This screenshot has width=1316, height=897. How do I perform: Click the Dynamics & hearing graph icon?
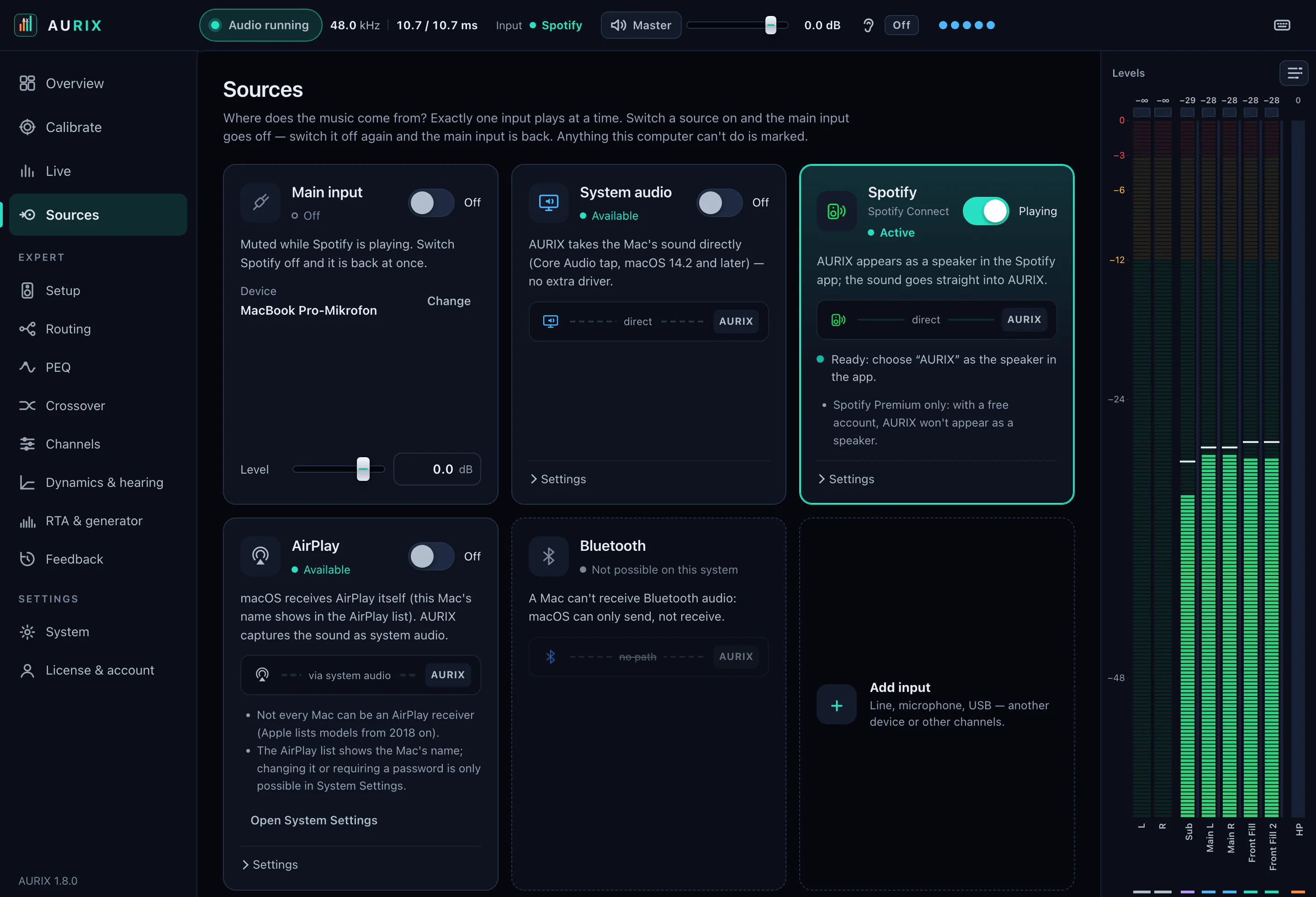pos(27,482)
